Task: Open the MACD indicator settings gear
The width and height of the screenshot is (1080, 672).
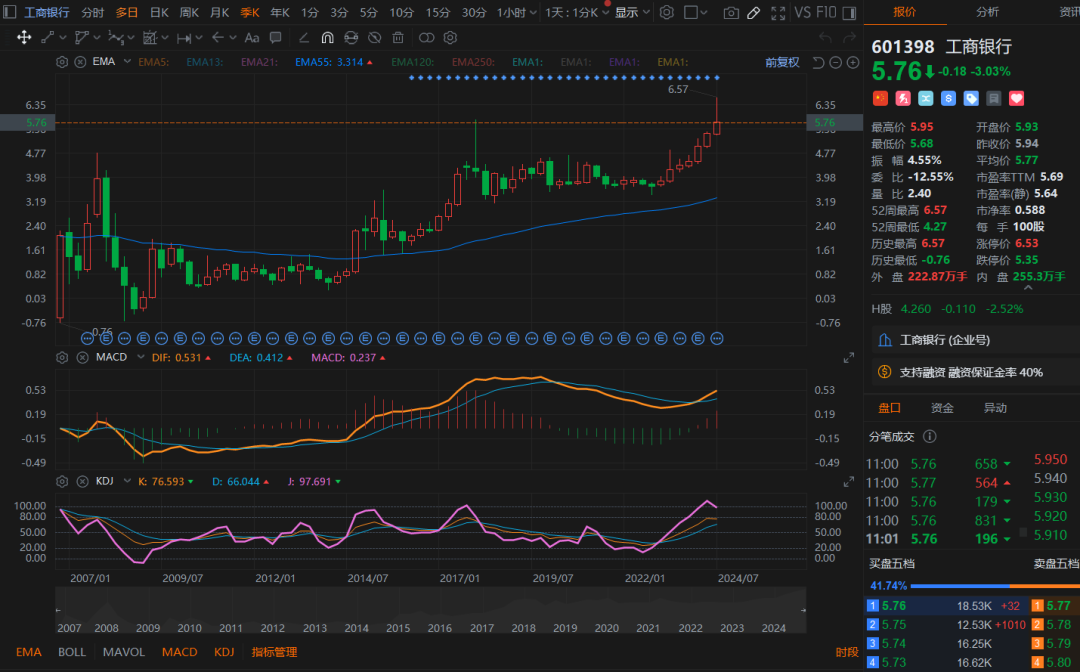Action: [62, 357]
